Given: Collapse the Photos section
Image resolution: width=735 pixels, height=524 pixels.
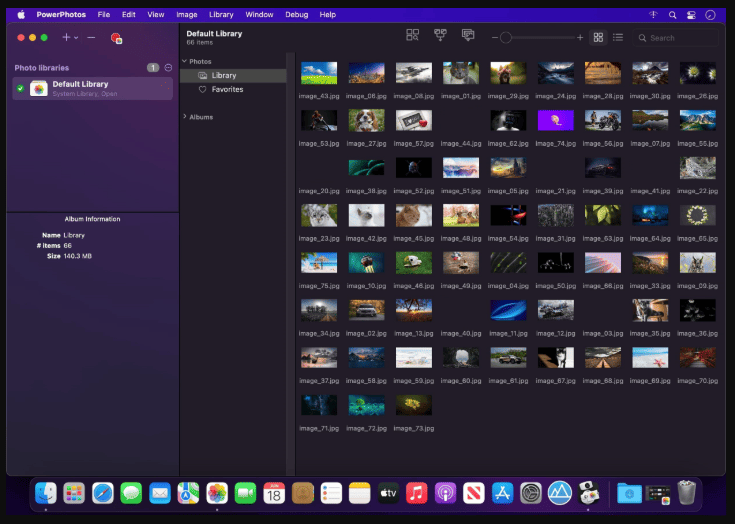Looking at the screenshot, I should (x=184, y=61).
